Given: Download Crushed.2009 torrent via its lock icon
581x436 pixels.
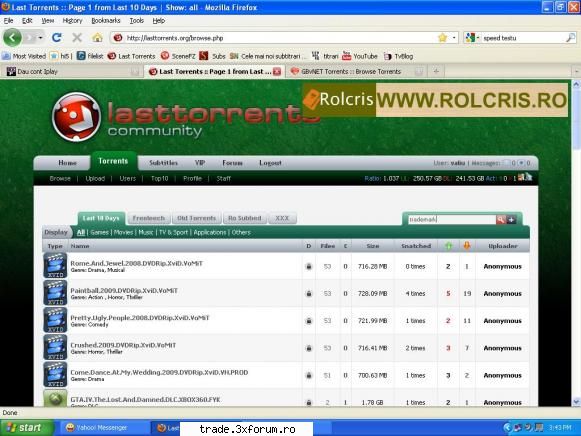Looking at the screenshot, I should click(x=308, y=348).
